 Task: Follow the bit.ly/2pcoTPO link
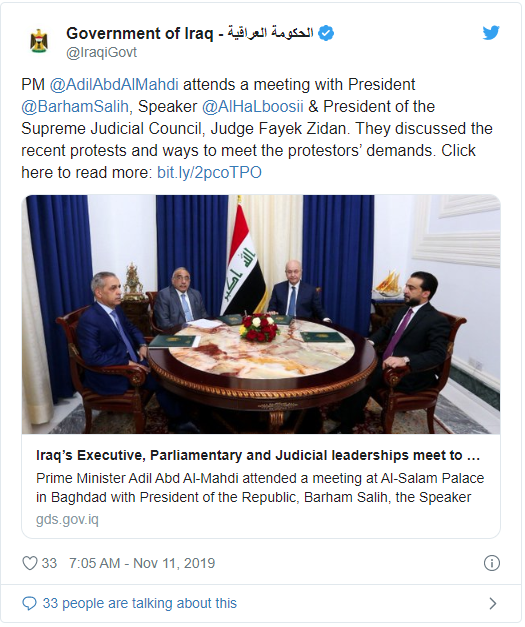(x=209, y=173)
